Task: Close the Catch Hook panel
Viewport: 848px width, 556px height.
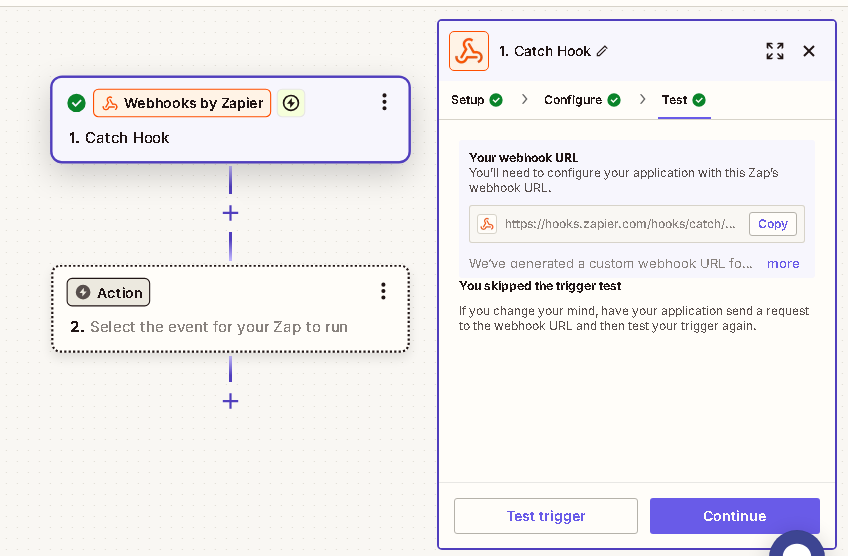Action: pos(809,51)
